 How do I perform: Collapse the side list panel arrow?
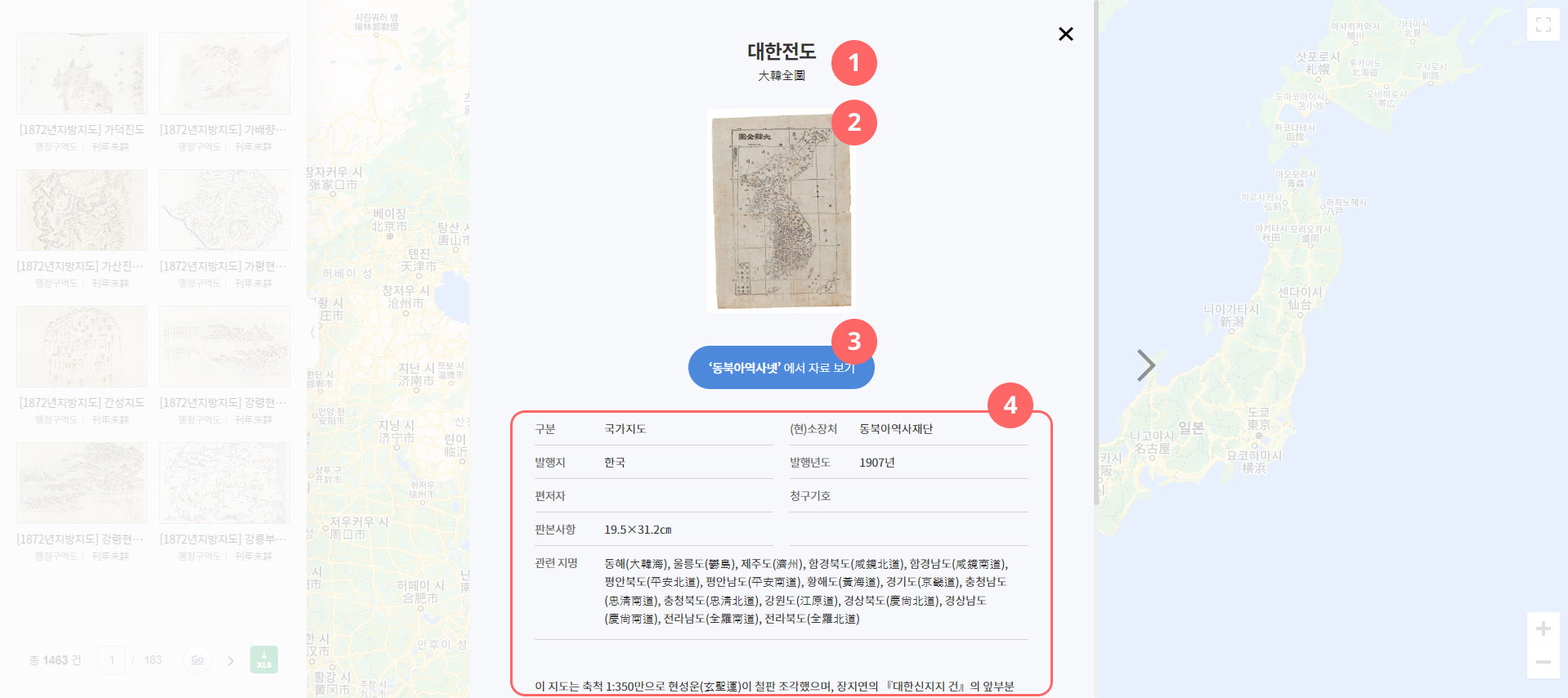point(312,332)
